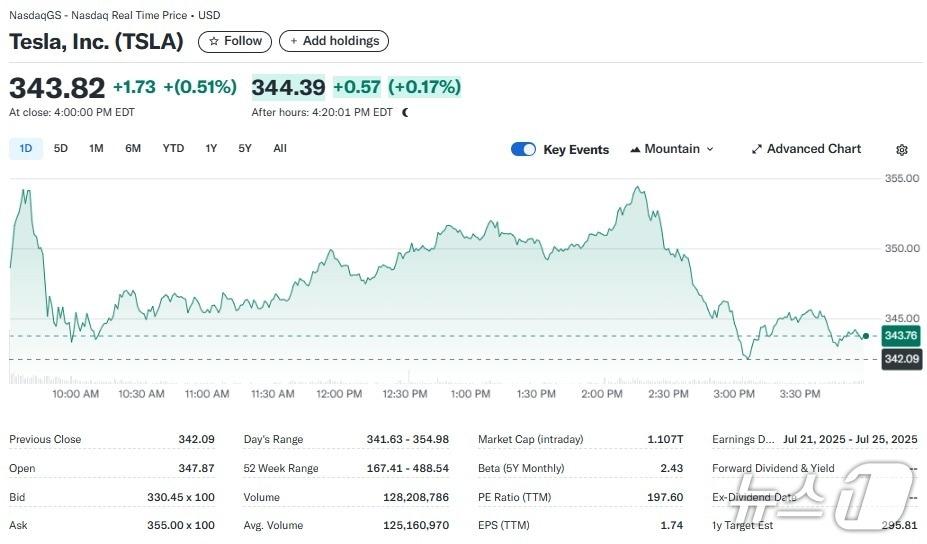Viewport: 927px width, 544px height.
Task: Show the 6M chart range
Action: (133, 148)
